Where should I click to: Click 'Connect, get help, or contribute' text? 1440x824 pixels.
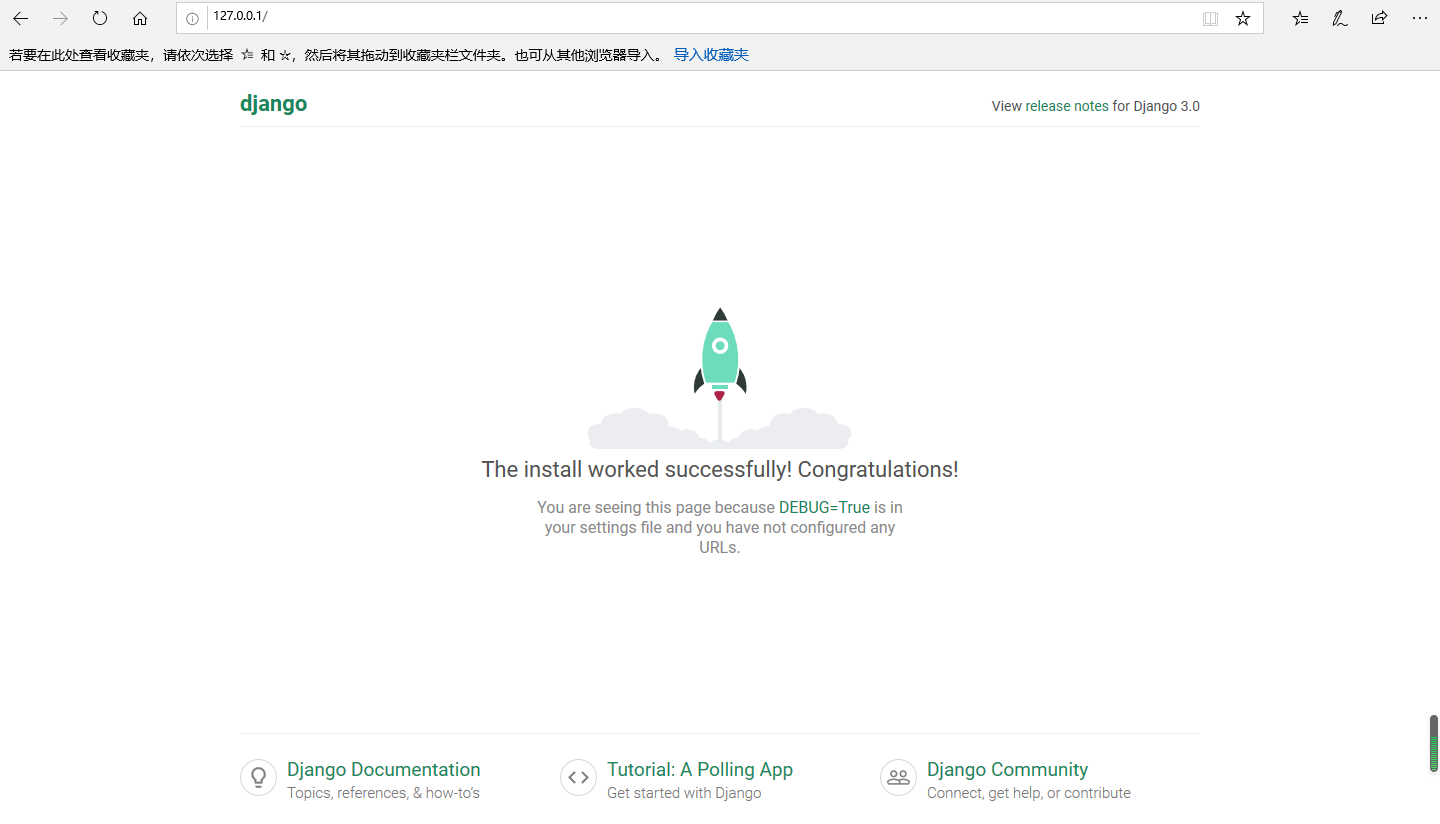(1029, 793)
